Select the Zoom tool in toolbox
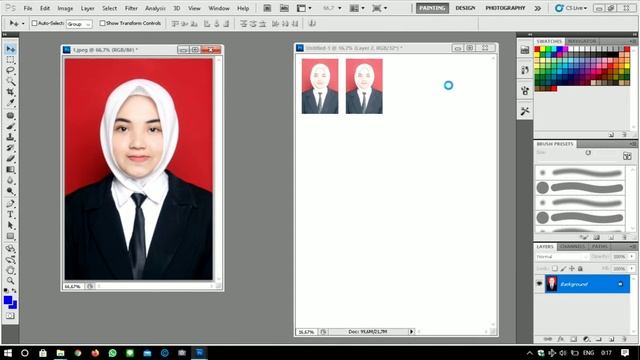The height and width of the screenshot is (360, 640). tap(10, 281)
